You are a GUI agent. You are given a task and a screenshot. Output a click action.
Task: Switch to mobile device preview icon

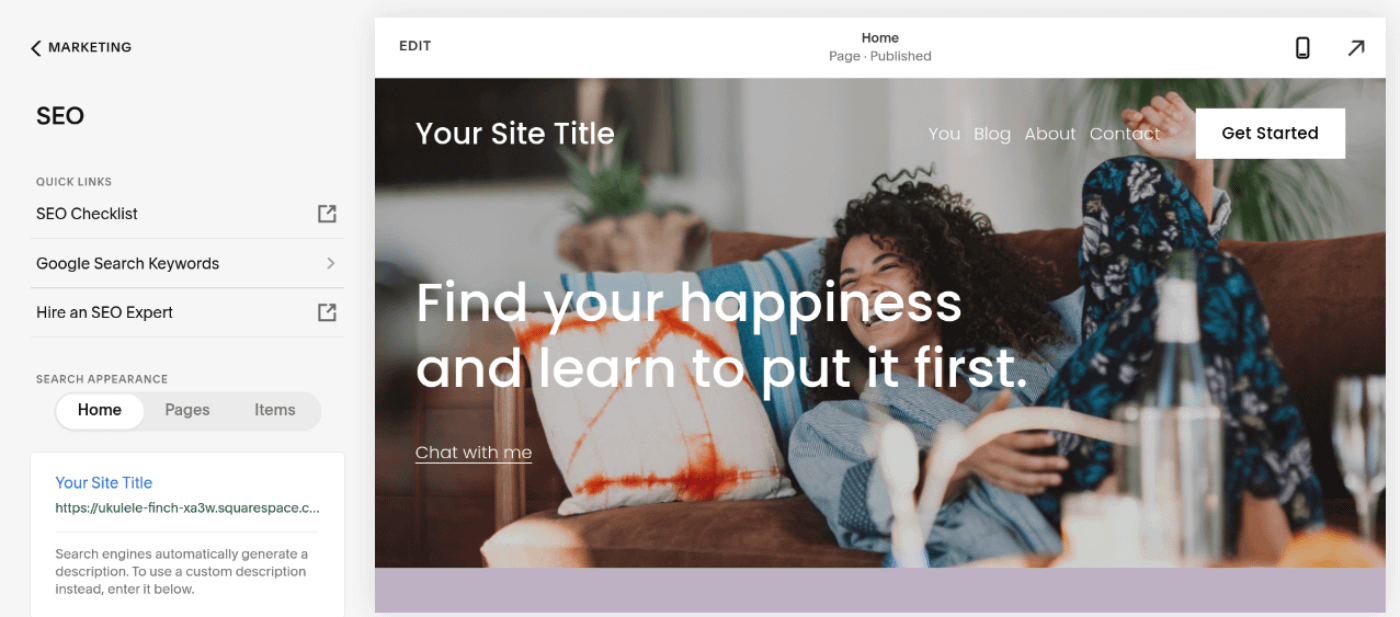tap(1302, 47)
